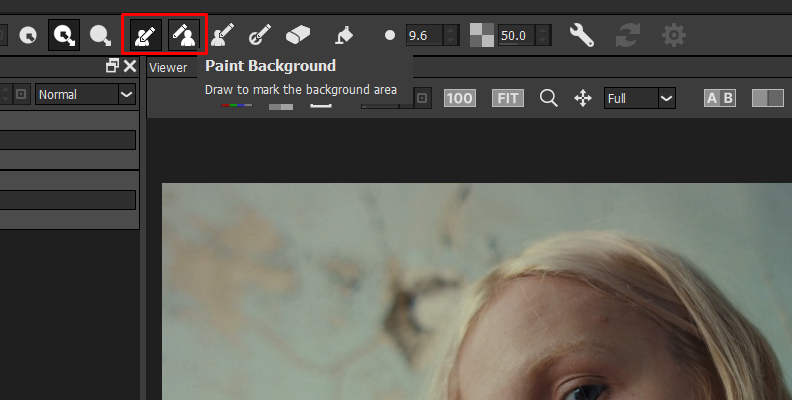
Task: Choose the unhighlighted person-with-brush tool beside Paint Background
Action: pyautogui.click(x=223, y=35)
